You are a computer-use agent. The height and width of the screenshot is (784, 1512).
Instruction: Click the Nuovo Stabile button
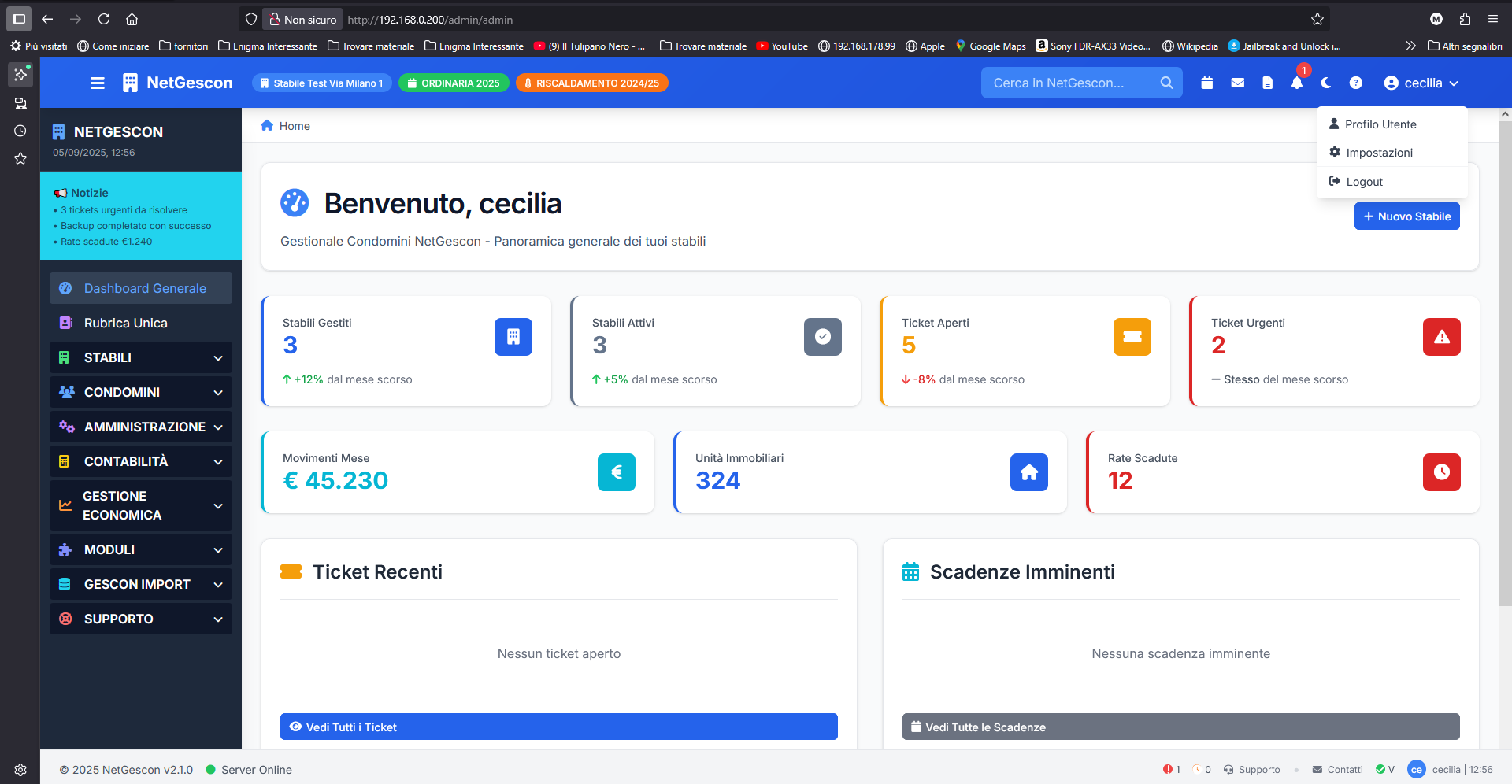click(x=1406, y=216)
